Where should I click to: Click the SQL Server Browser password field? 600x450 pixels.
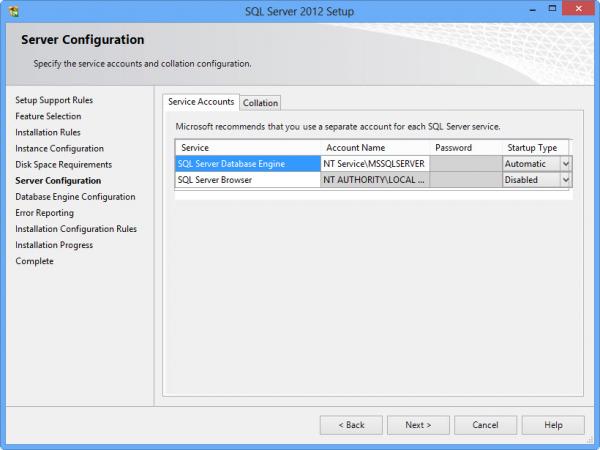tap(466, 180)
